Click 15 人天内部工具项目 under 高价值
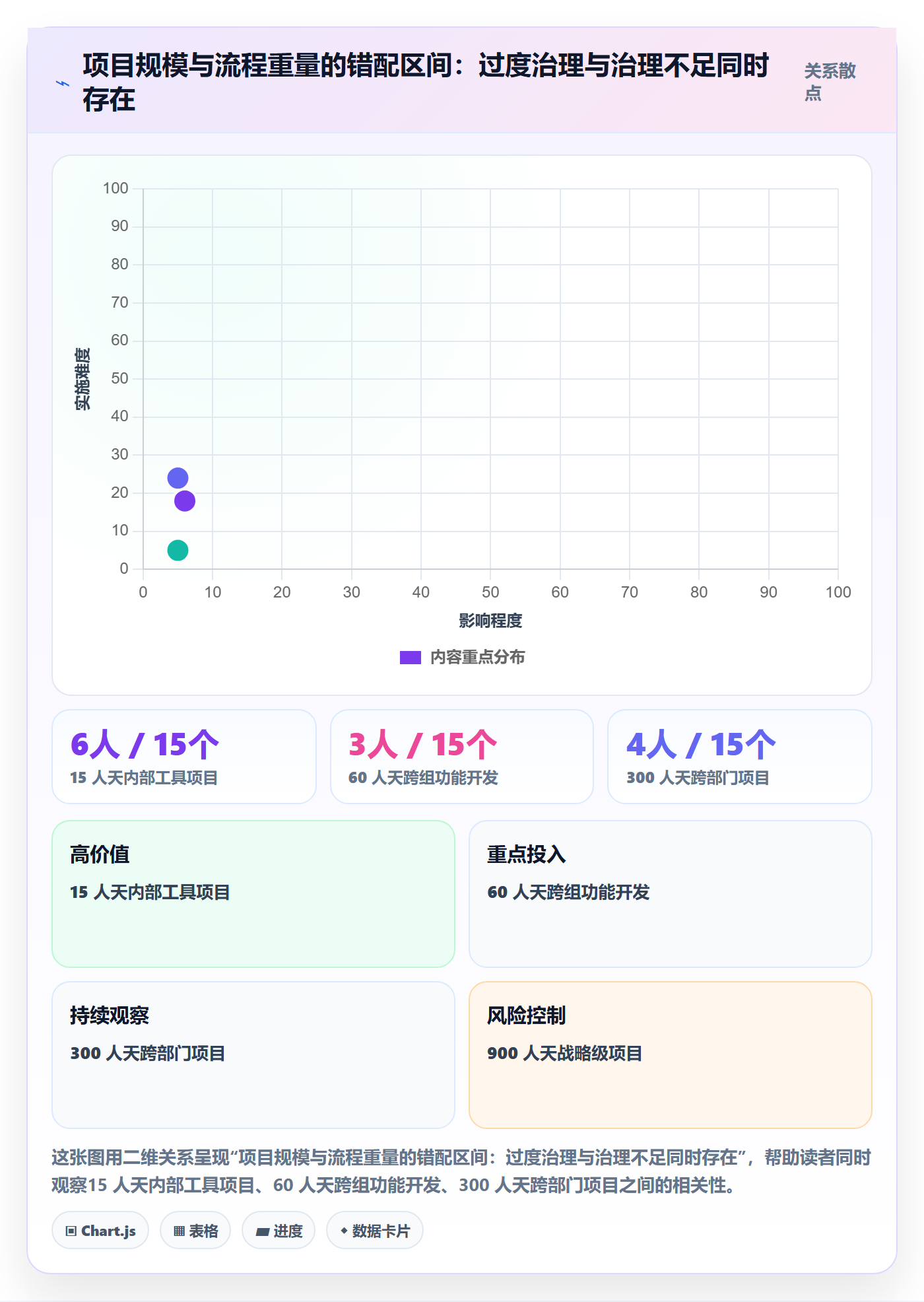 pyautogui.click(x=150, y=892)
